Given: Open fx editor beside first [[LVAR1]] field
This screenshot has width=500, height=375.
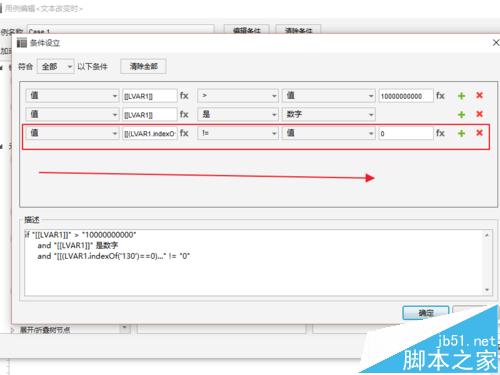Looking at the screenshot, I should (x=184, y=96).
